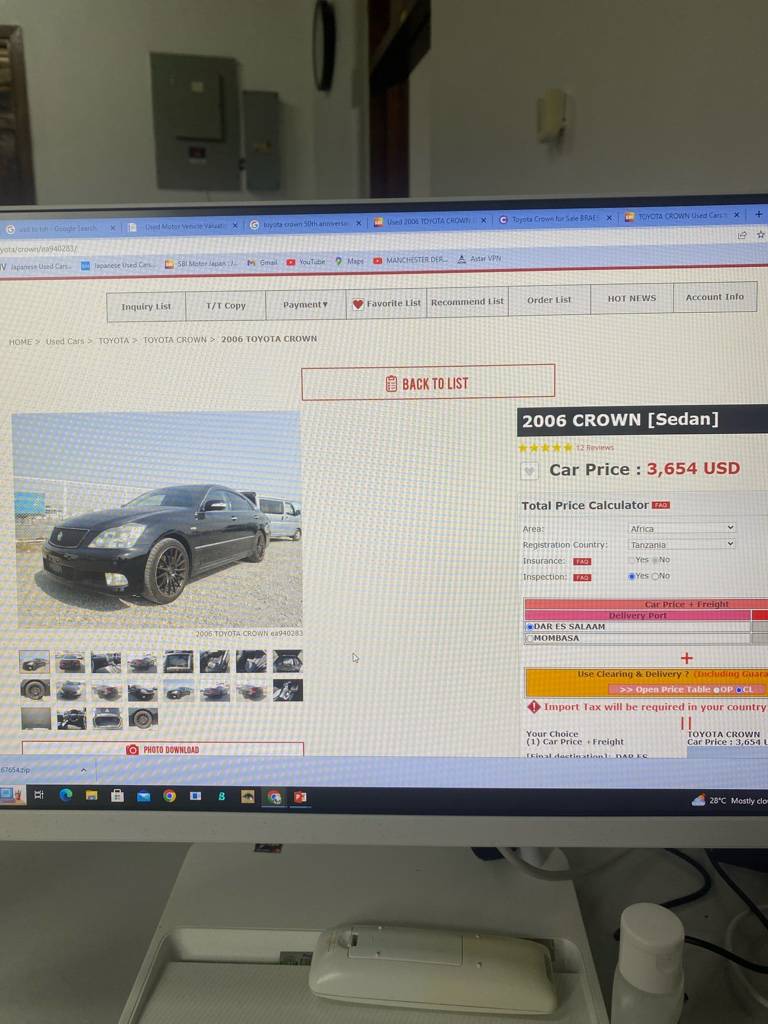The image size is (768, 1024).
Task: Expand the Payment menu
Action: click(305, 305)
